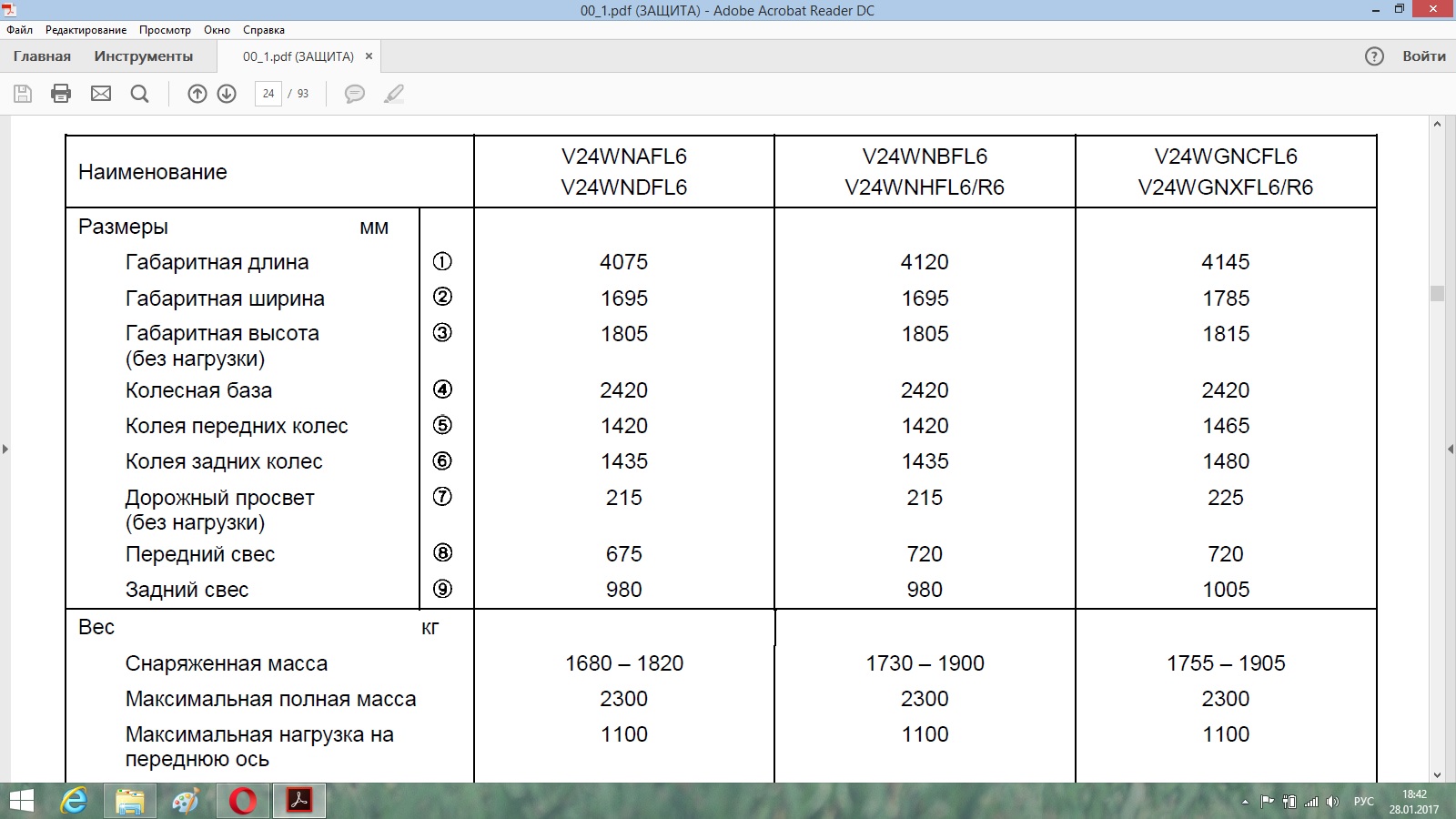The width and height of the screenshot is (1456, 819).
Task: Close the 00_1.pdf document tab
Action: pyautogui.click(x=369, y=56)
